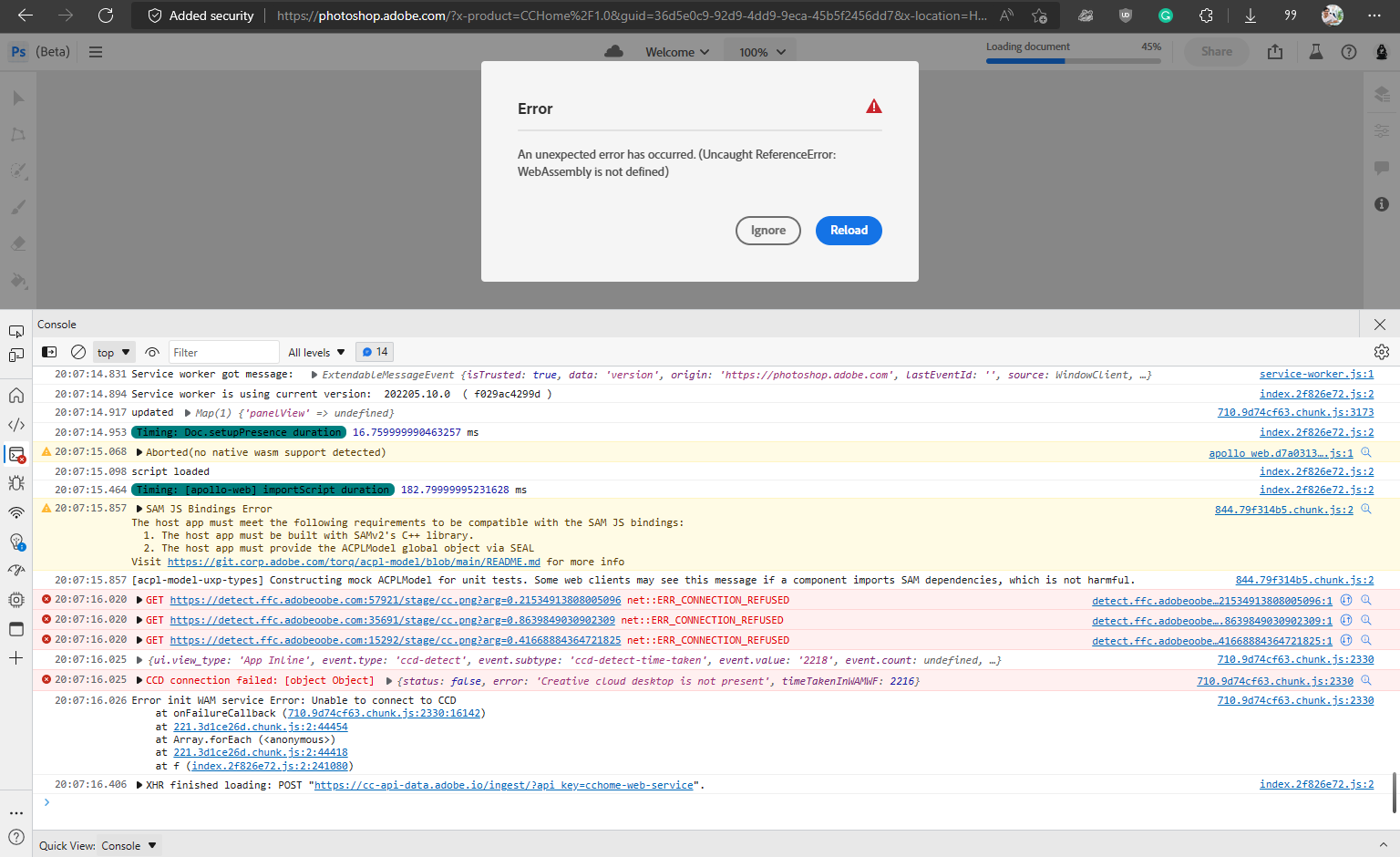
Task: Toggle live expression with the eye icon
Action: tap(152, 352)
